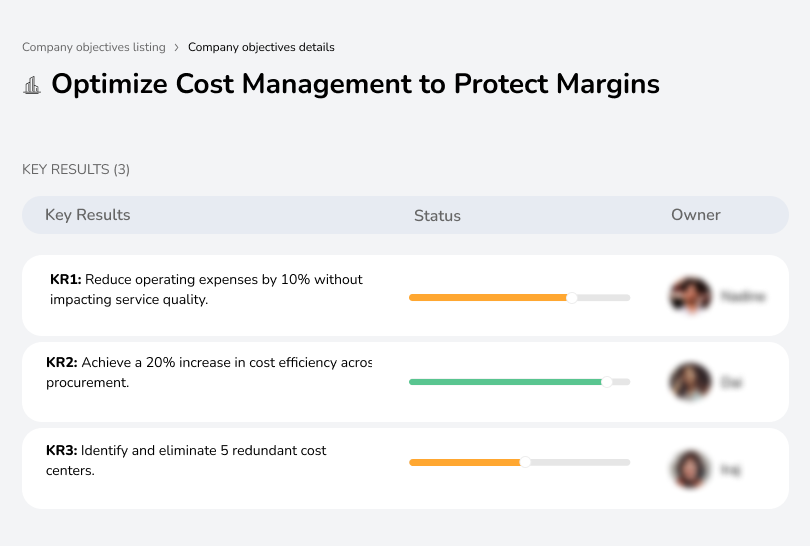This screenshot has height=546, width=810.
Task: Click the Key Results column header
Action: [88, 215]
